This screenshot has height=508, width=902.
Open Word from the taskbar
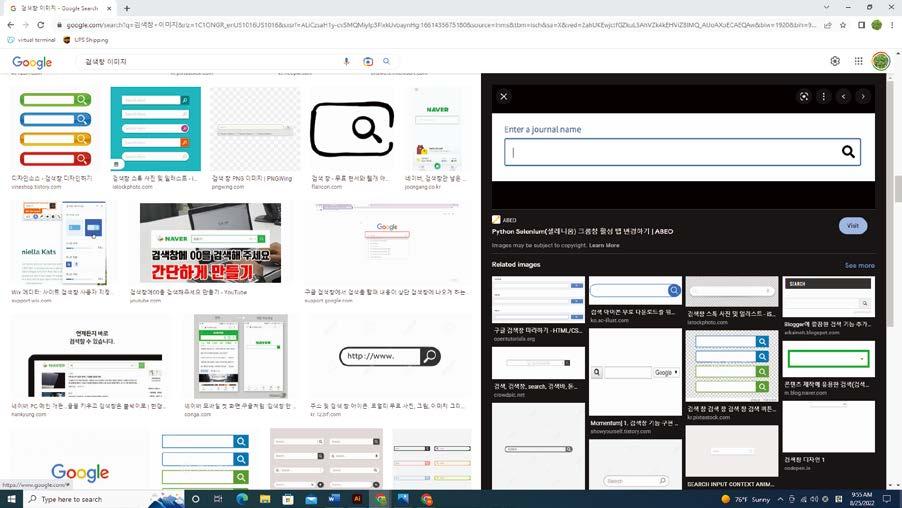pyautogui.click(x=334, y=499)
